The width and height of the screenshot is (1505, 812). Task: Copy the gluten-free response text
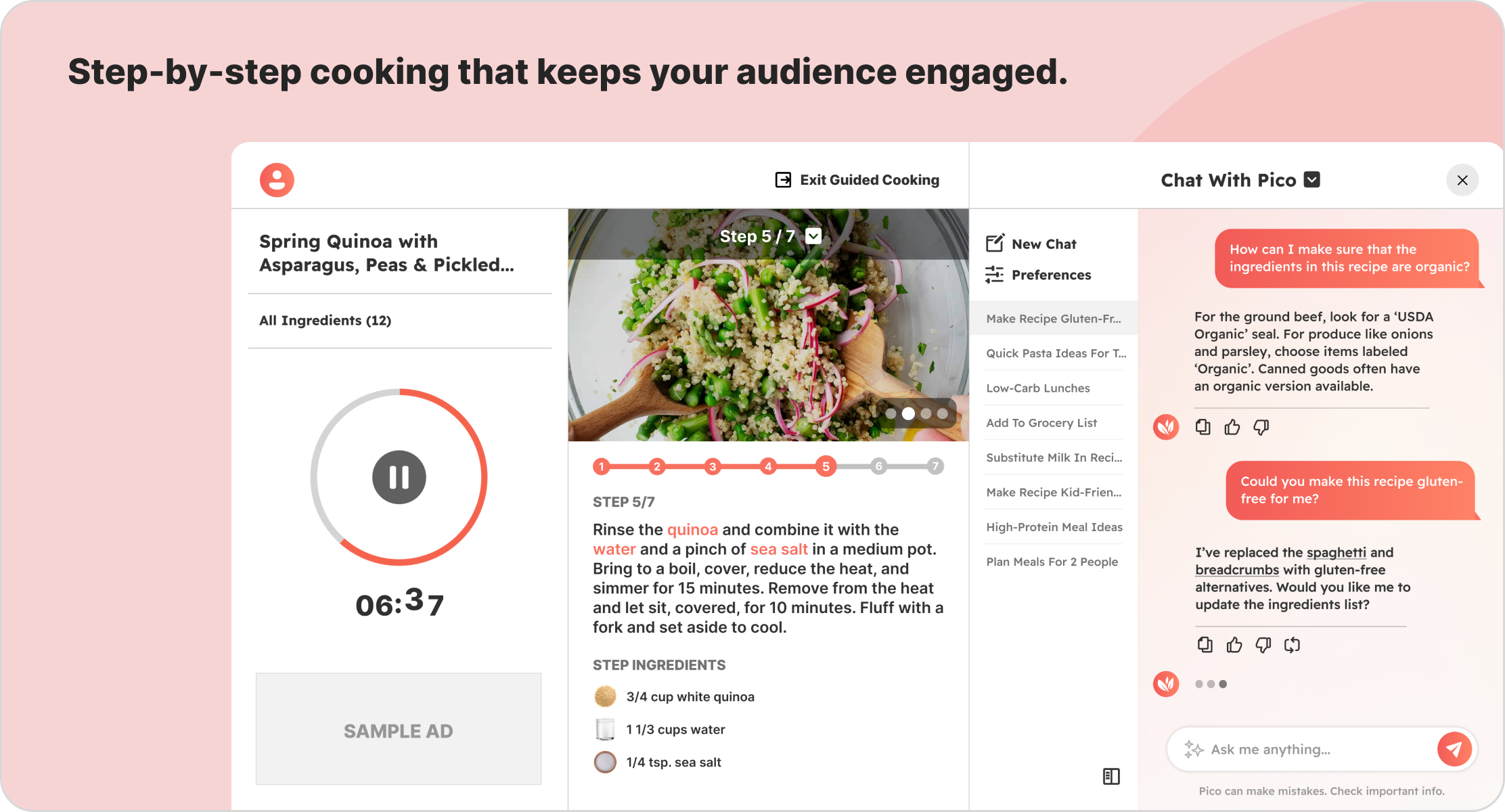click(x=1205, y=645)
